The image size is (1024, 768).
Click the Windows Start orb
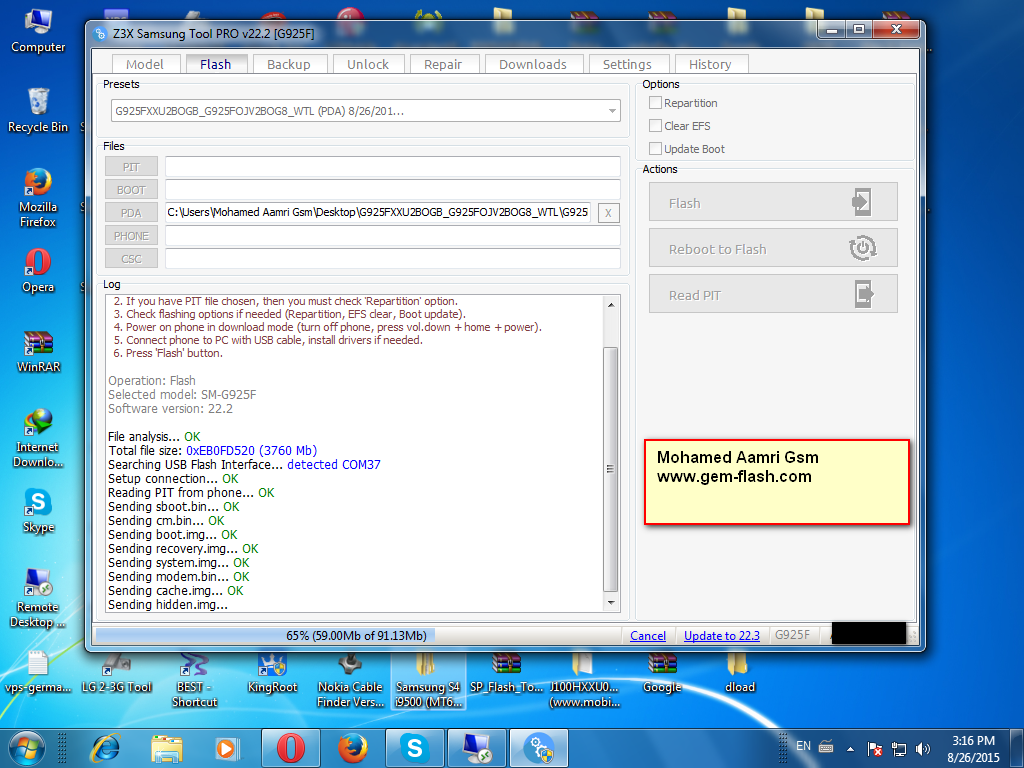click(x=27, y=748)
